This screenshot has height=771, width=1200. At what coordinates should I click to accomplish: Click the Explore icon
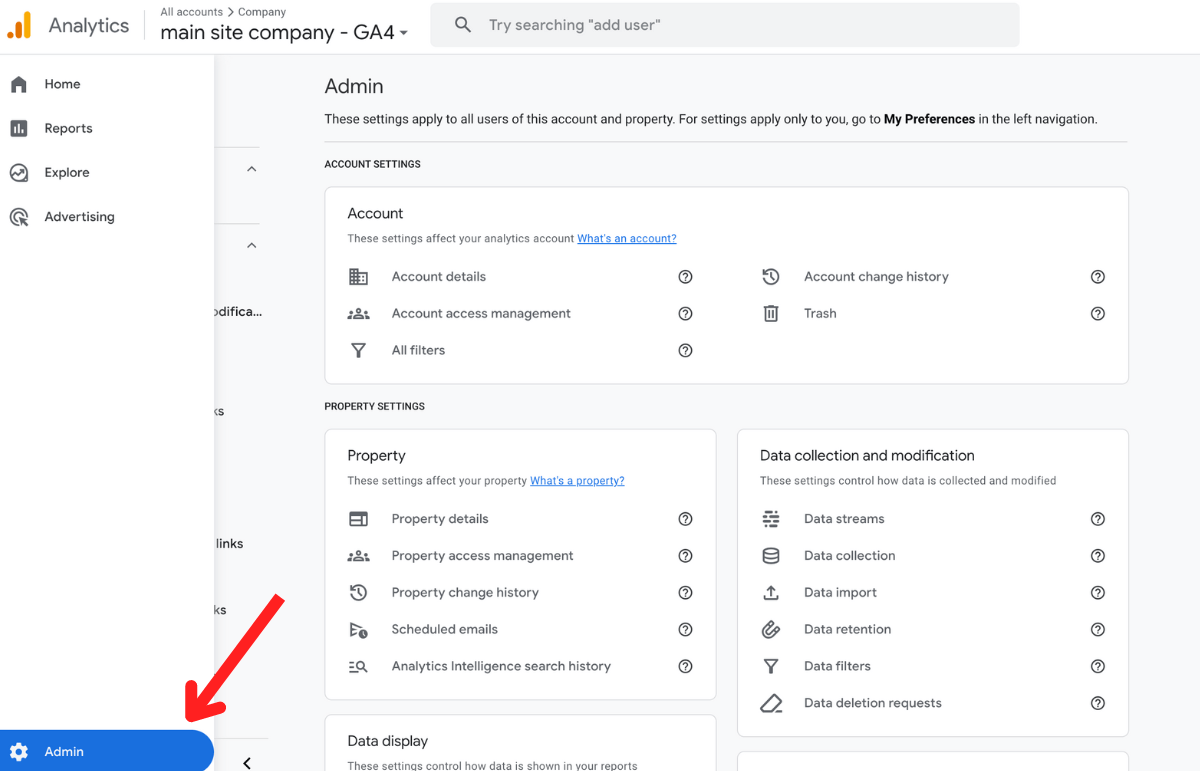coord(19,172)
